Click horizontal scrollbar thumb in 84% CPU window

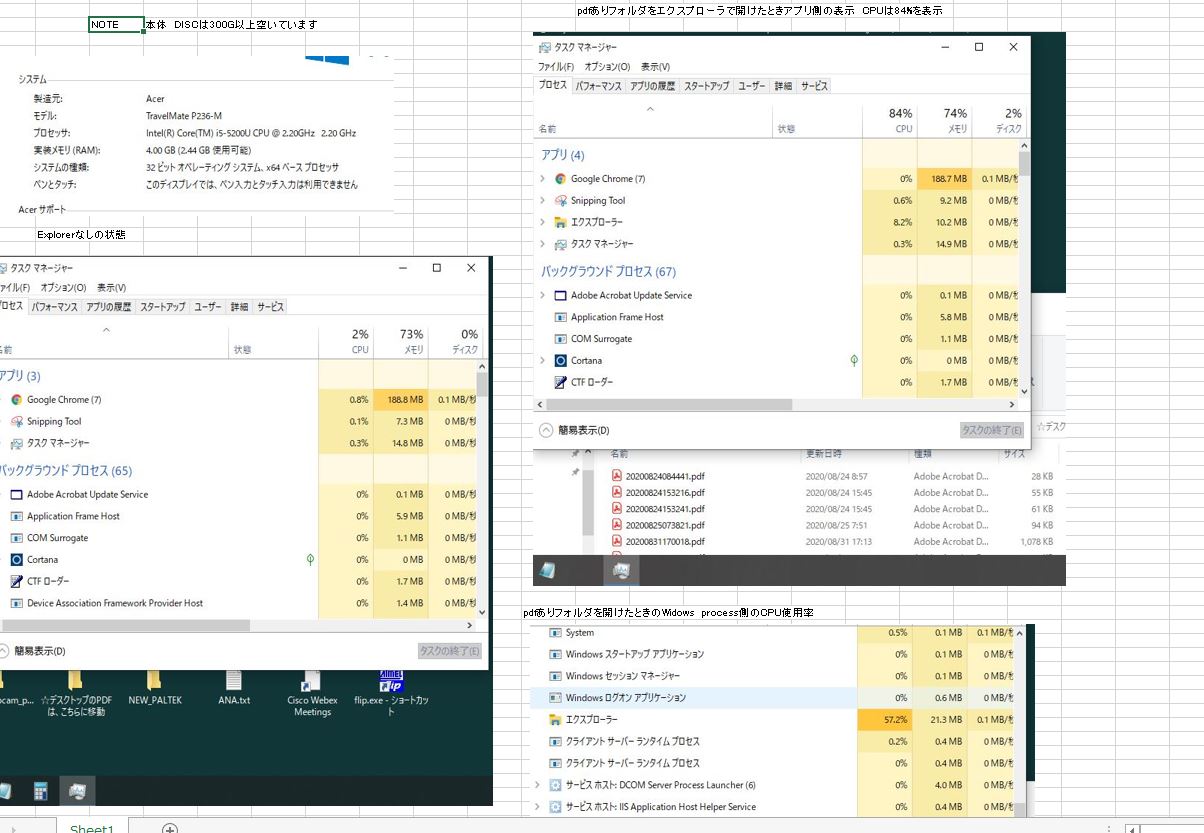click(x=670, y=405)
